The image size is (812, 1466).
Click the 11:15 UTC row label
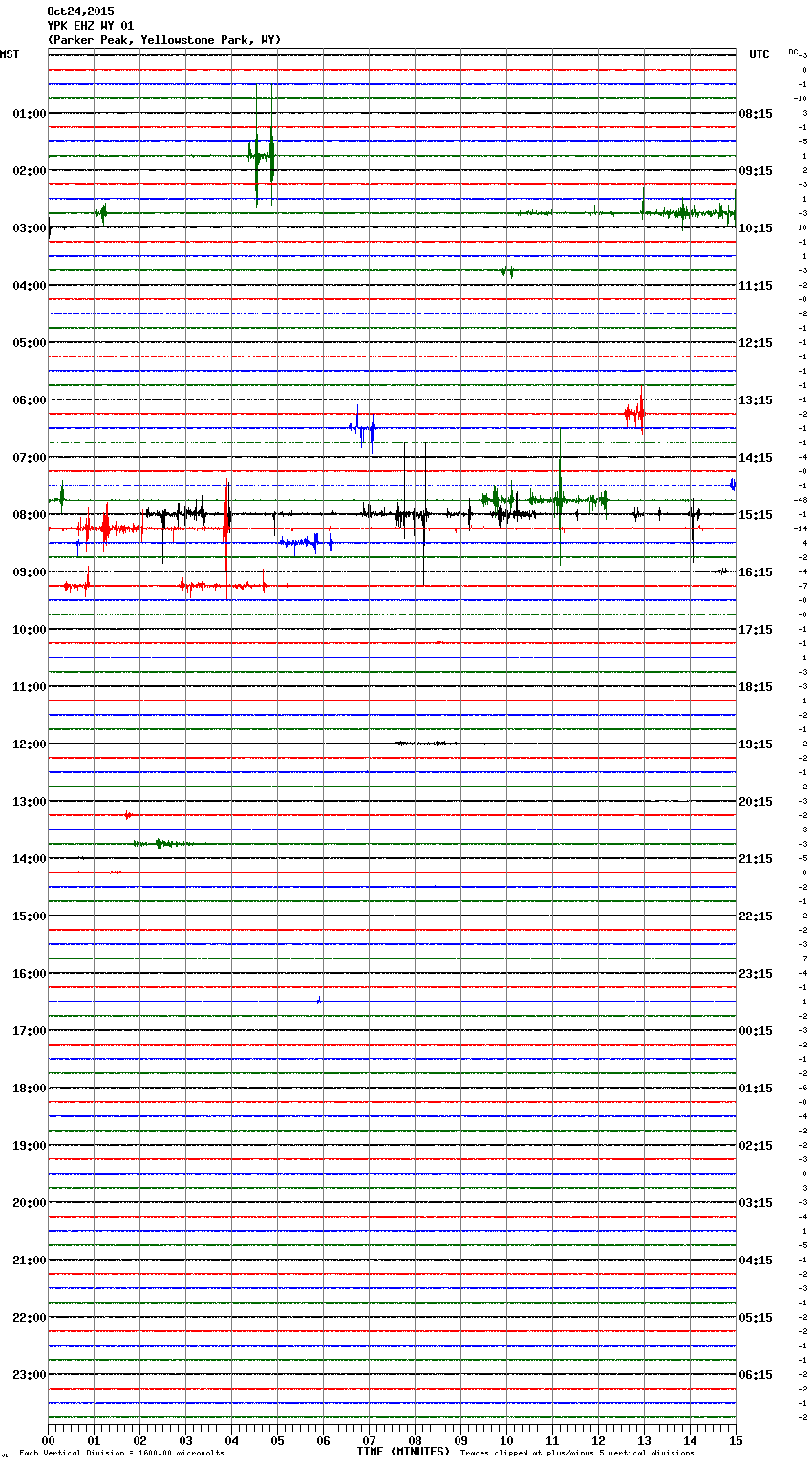pyautogui.click(x=756, y=286)
